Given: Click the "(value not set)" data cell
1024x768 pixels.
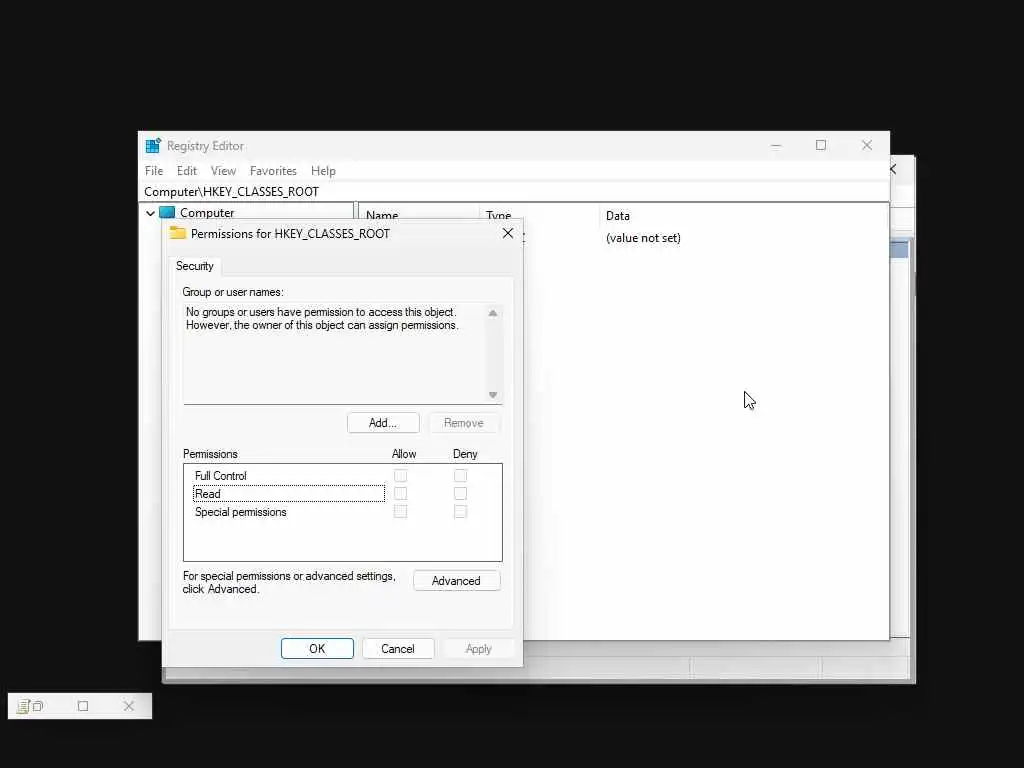Looking at the screenshot, I should pyautogui.click(x=643, y=238).
